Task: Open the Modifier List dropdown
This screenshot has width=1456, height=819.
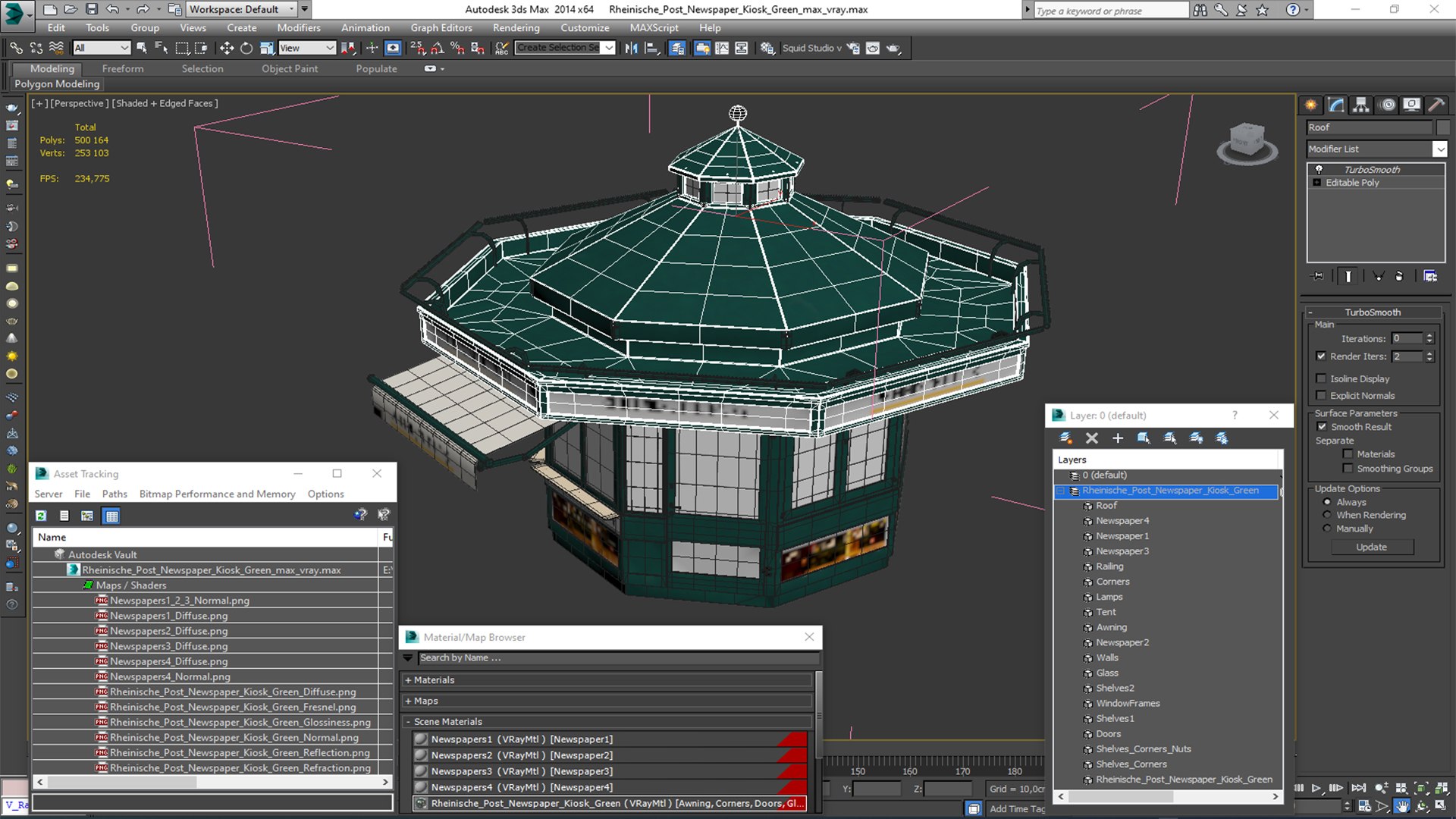Action: coord(1440,149)
